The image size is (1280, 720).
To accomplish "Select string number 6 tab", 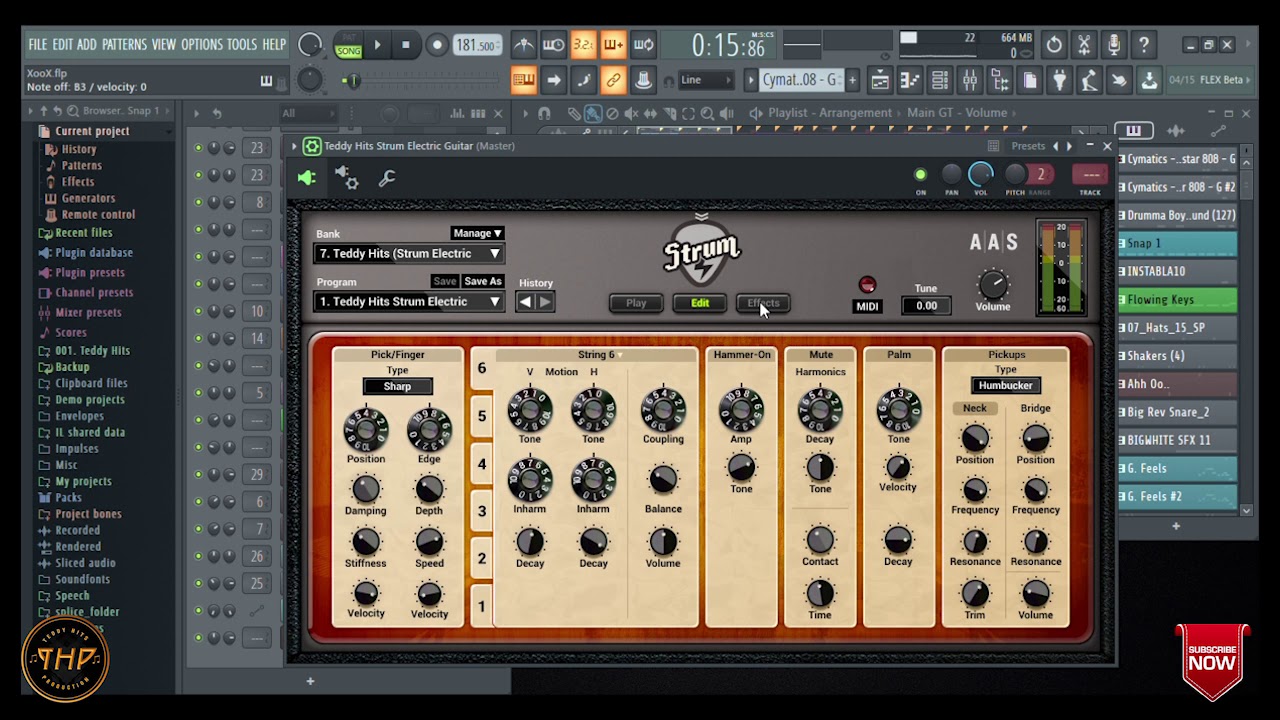I will click(481, 368).
